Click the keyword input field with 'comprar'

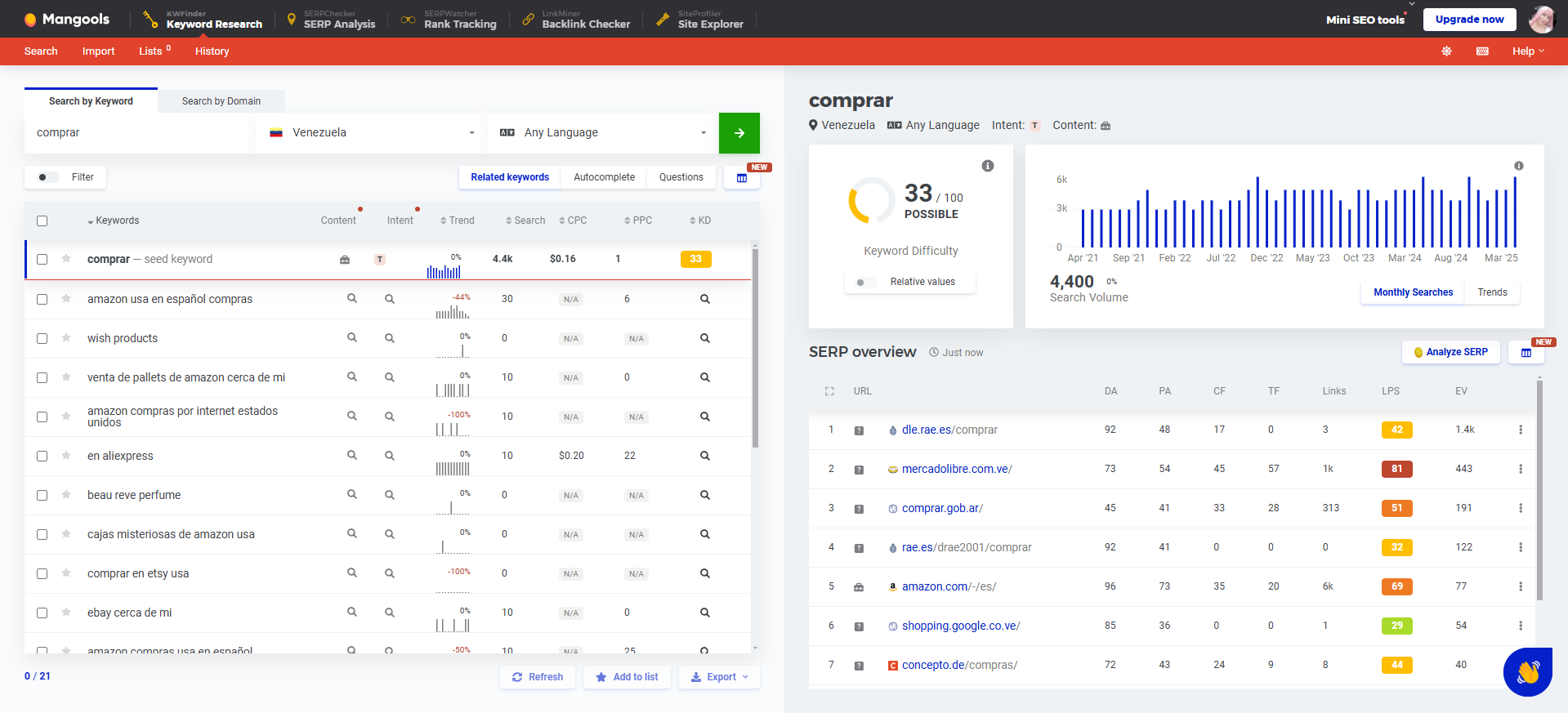coord(139,133)
